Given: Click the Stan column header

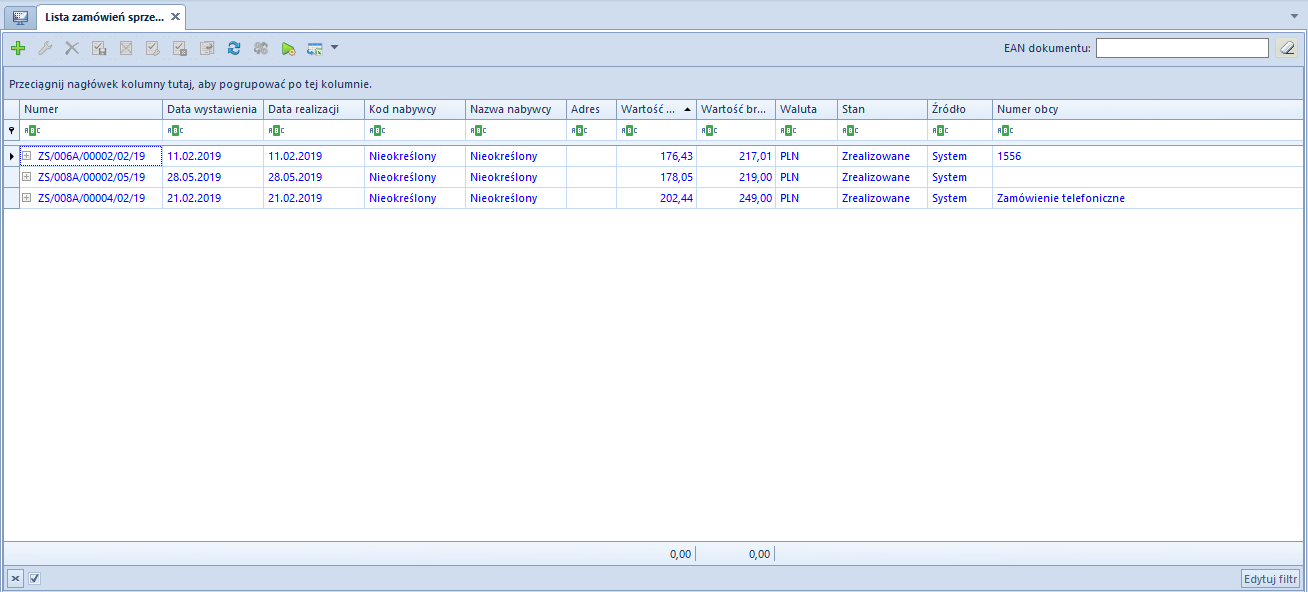Looking at the screenshot, I should coord(882,109).
